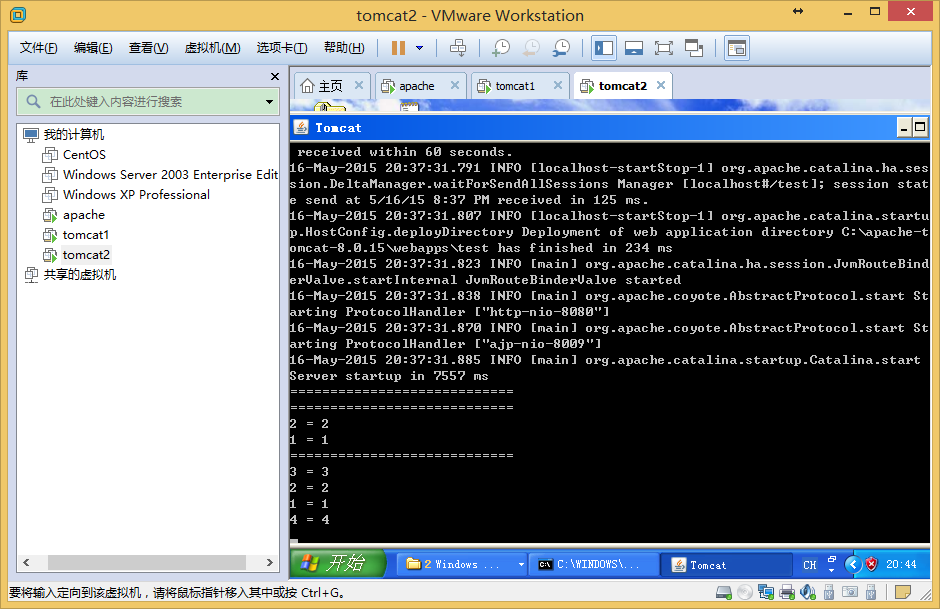The width and height of the screenshot is (940, 609).
Task: Switch to the C:\WINDOWS taskbar item
Action: [593, 564]
